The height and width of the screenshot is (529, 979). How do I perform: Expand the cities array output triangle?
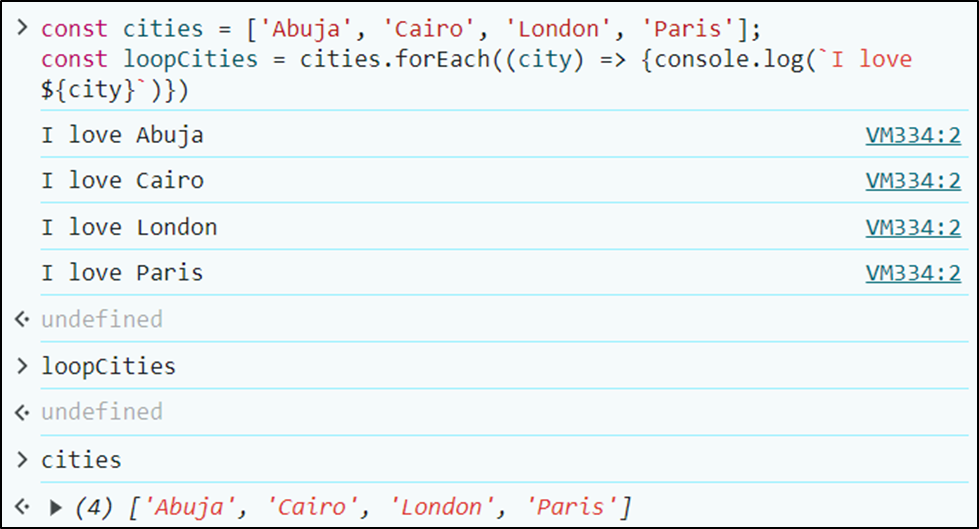coord(56,508)
